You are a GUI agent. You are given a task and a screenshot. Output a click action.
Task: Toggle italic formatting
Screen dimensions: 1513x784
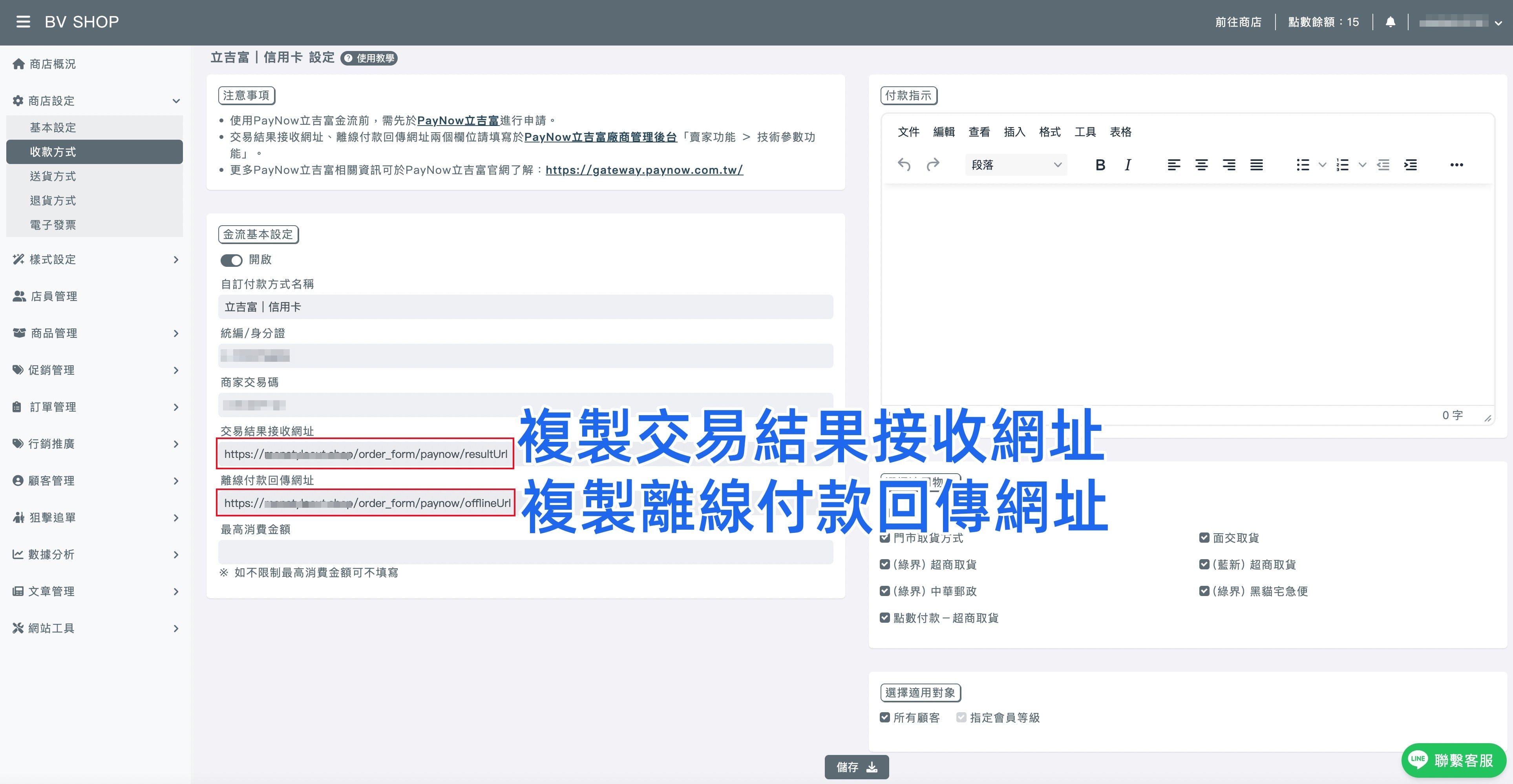pos(1128,165)
